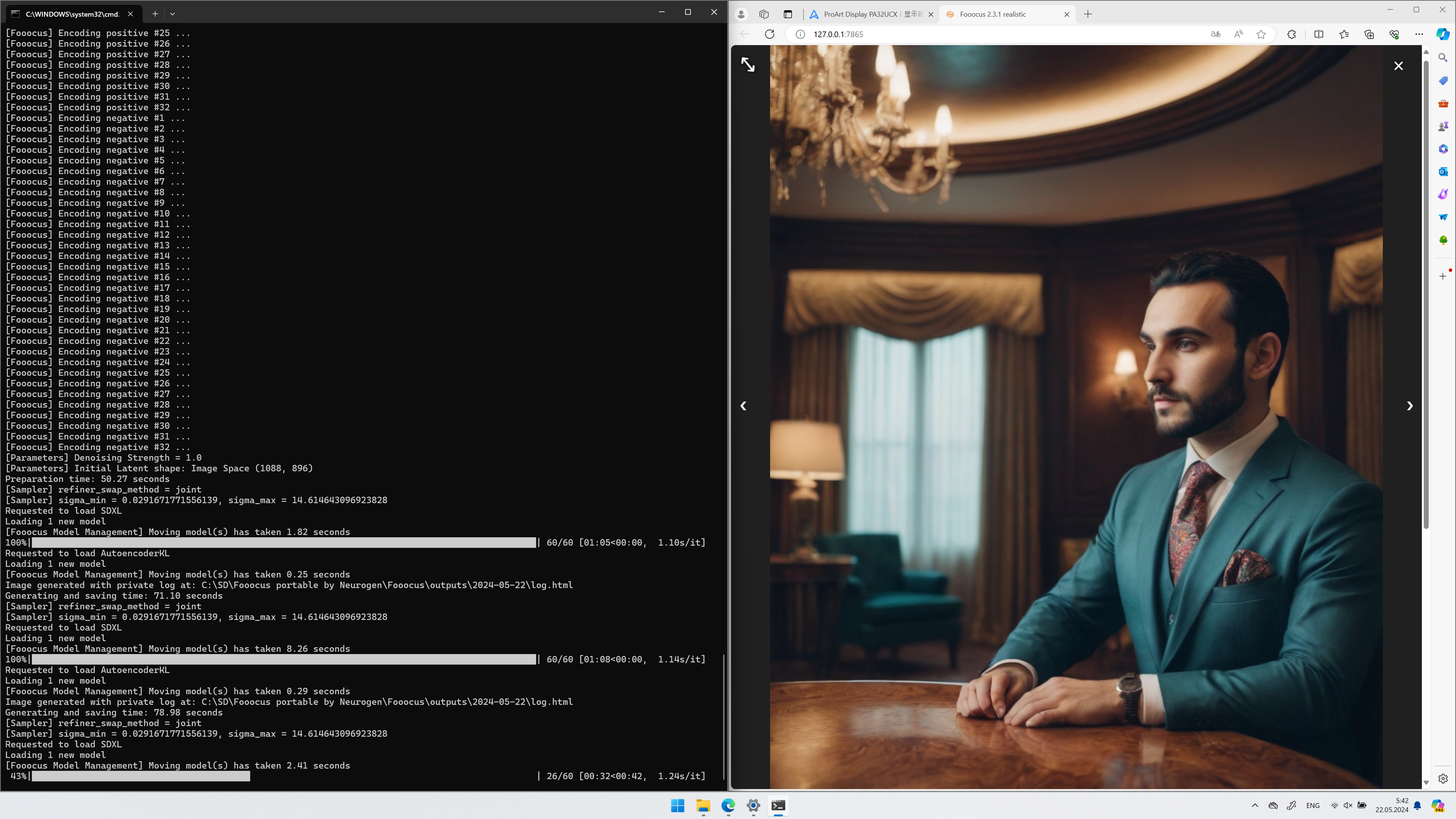1456x819 pixels.
Task: Switch ENG input language in tray
Action: click(1313, 805)
